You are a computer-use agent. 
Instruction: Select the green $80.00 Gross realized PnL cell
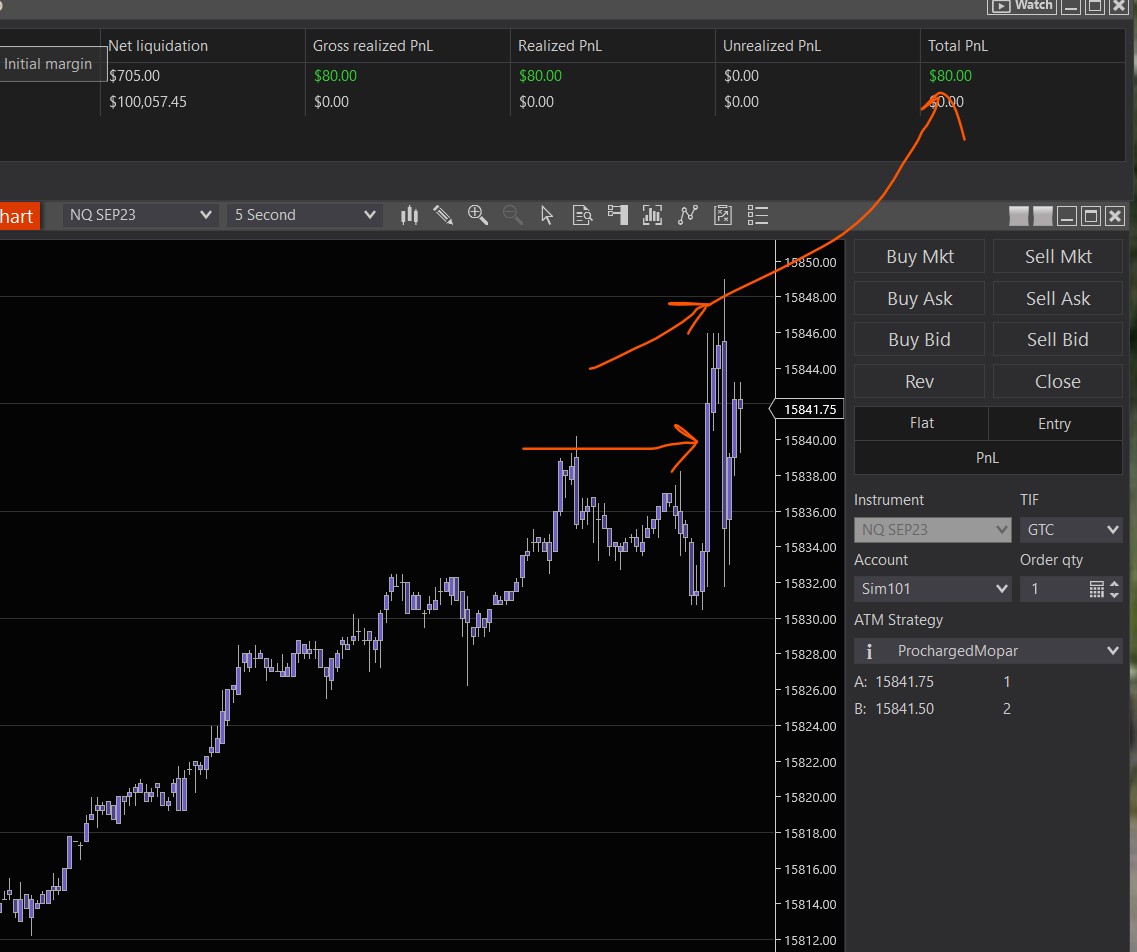coord(335,75)
